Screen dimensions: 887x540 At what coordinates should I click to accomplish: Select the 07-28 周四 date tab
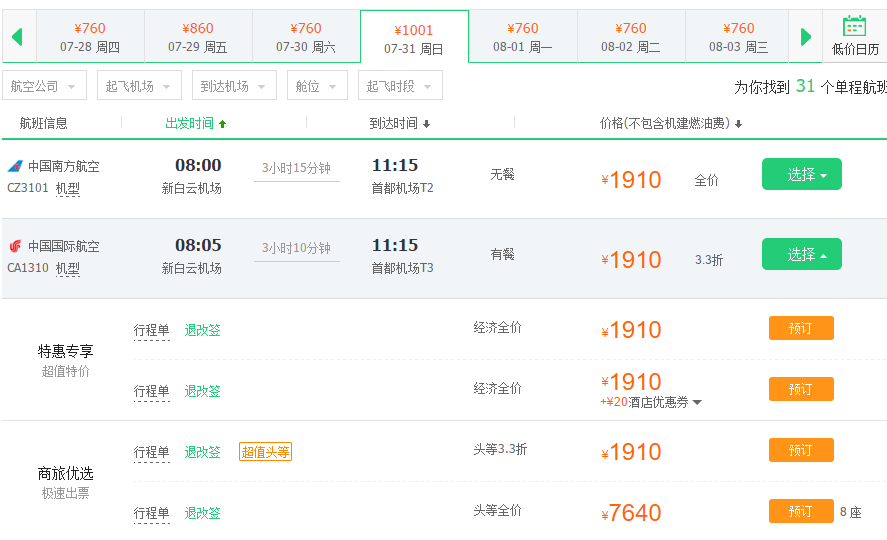pos(90,37)
